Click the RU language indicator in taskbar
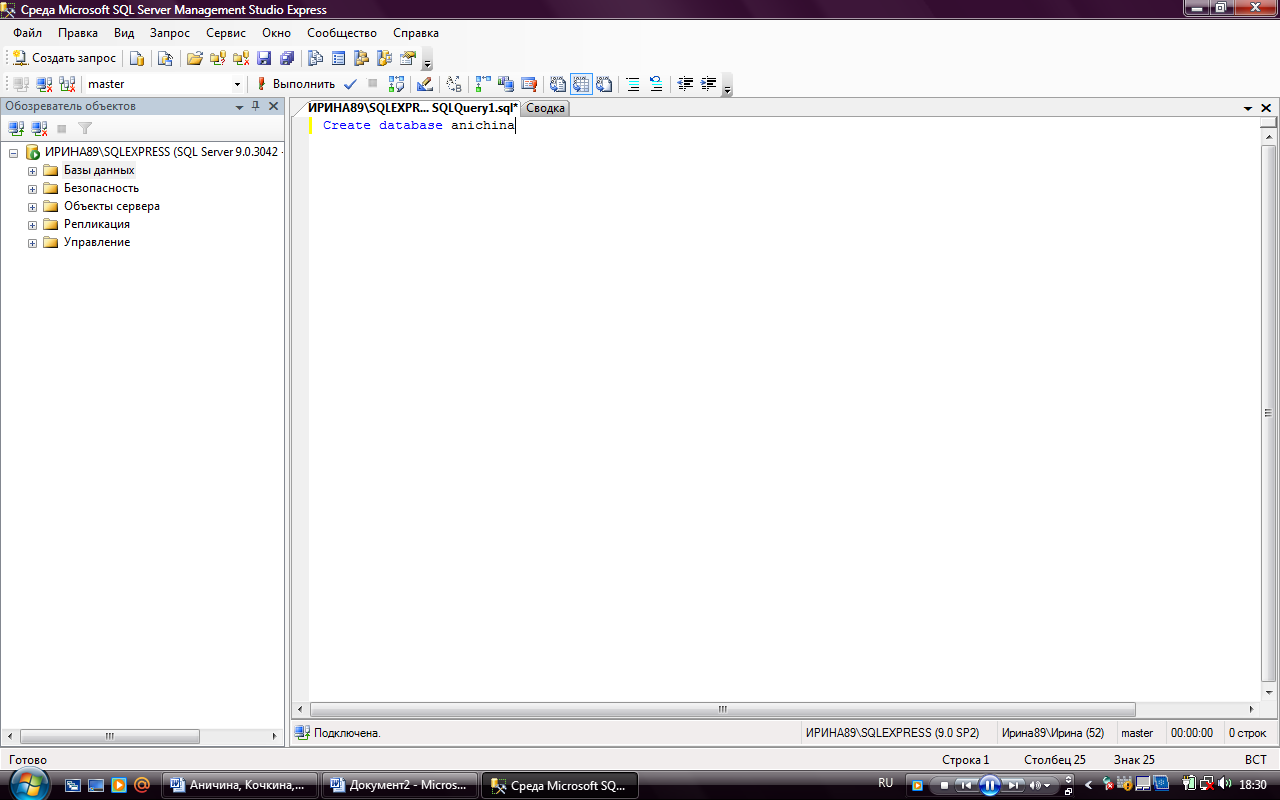The height and width of the screenshot is (800, 1280). 885,783
